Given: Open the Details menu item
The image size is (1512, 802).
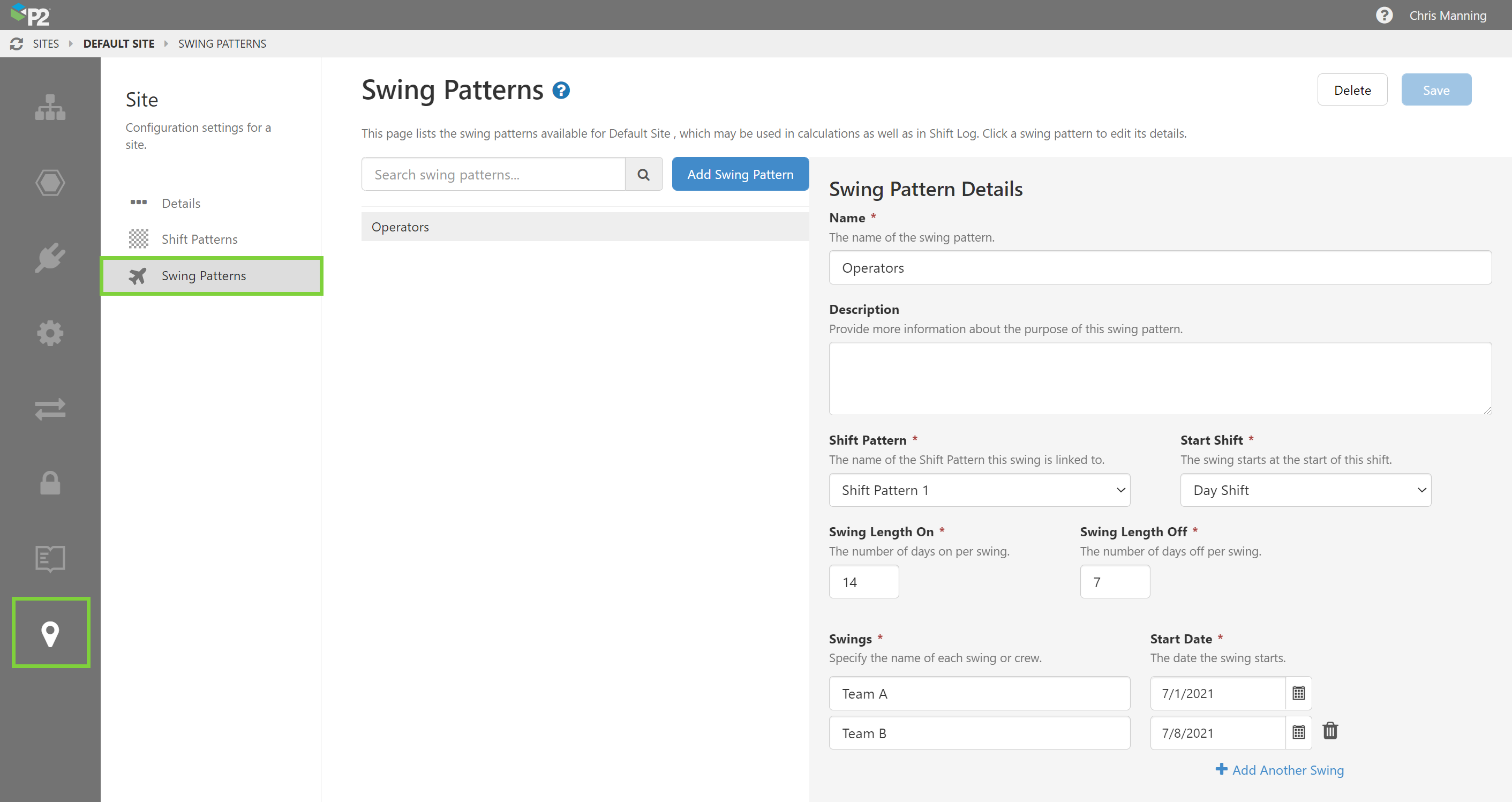Looking at the screenshot, I should [181, 203].
